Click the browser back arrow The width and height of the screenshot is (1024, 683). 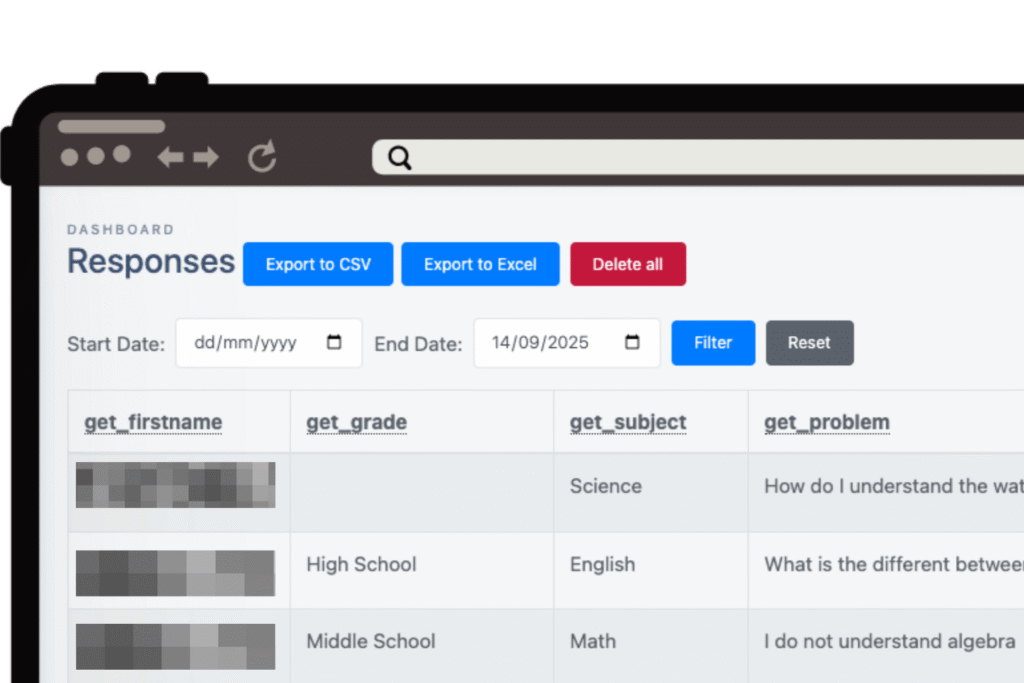click(x=170, y=157)
